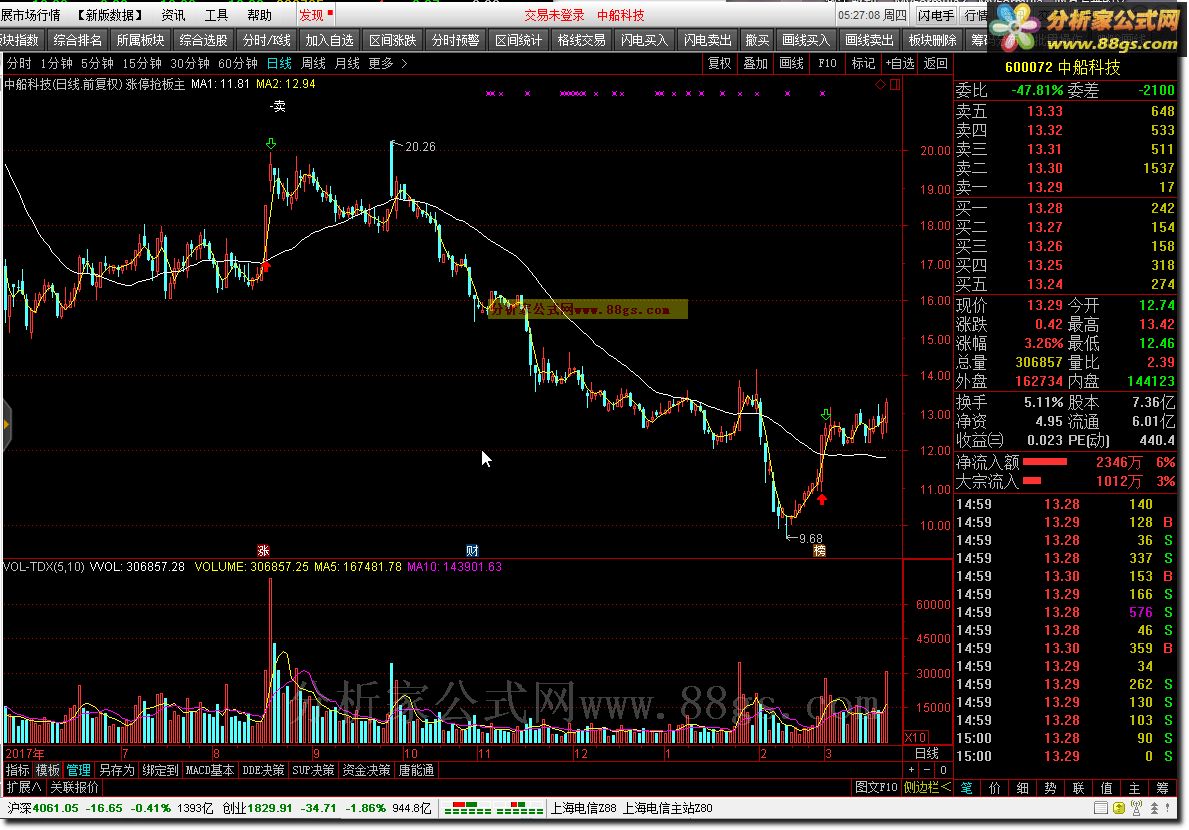
Task: Click the rectangle icon beside the diamond
Action: point(895,84)
